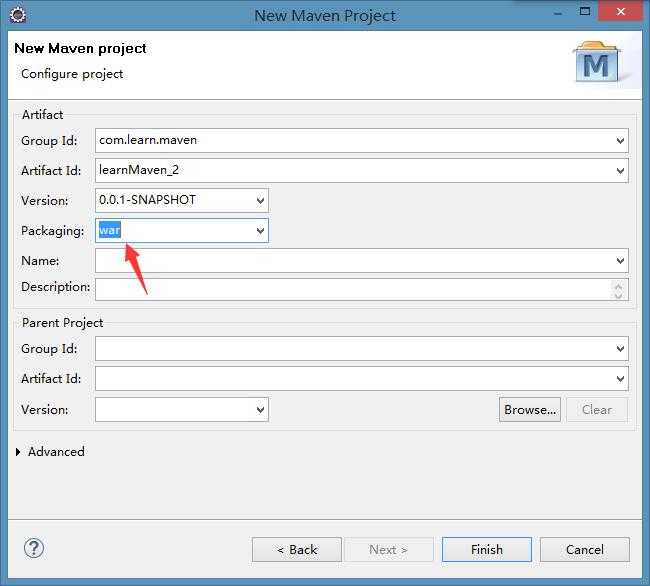Click the Finish button
The width and height of the screenshot is (650, 586).
487,550
